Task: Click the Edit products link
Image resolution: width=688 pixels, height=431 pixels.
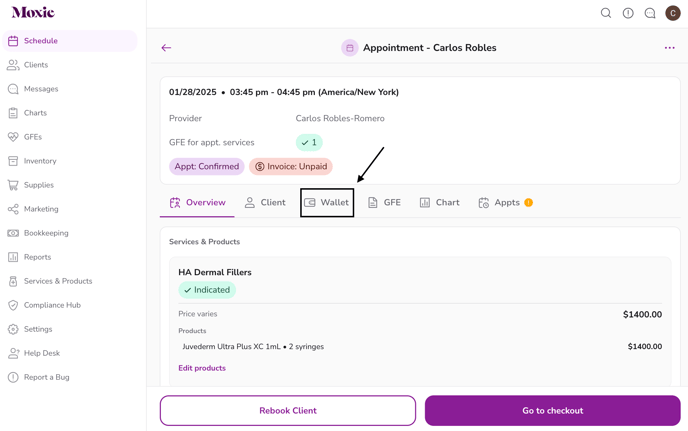Action: 202,368
